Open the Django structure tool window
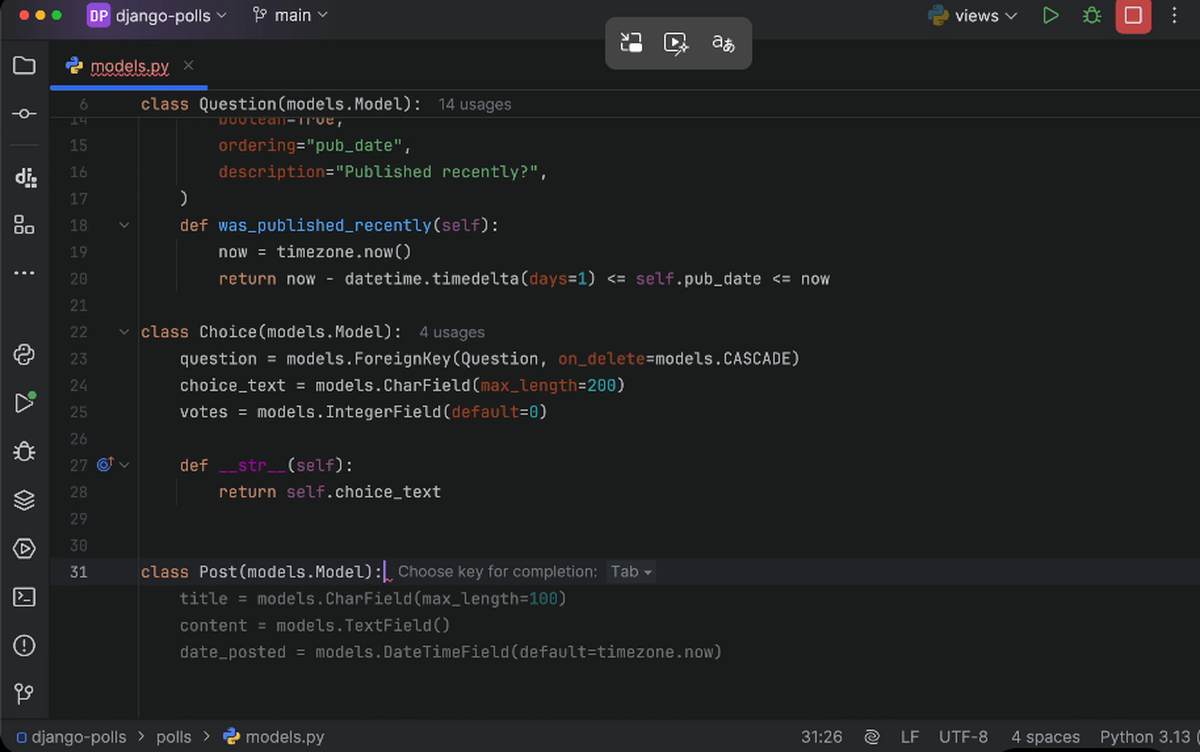Image resolution: width=1200 pixels, height=752 pixels. click(25, 178)
